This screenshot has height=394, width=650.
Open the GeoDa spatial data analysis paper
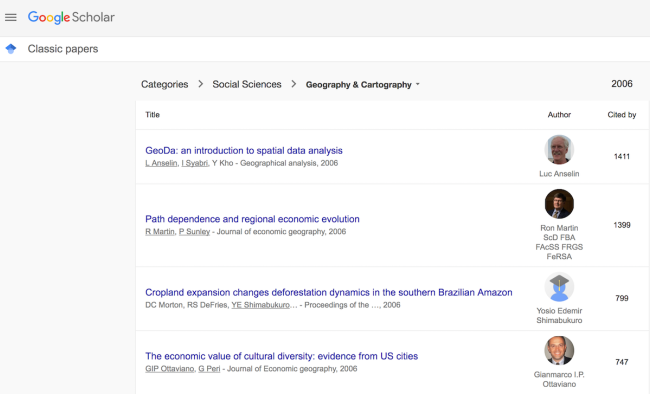[x=244, y=151]
